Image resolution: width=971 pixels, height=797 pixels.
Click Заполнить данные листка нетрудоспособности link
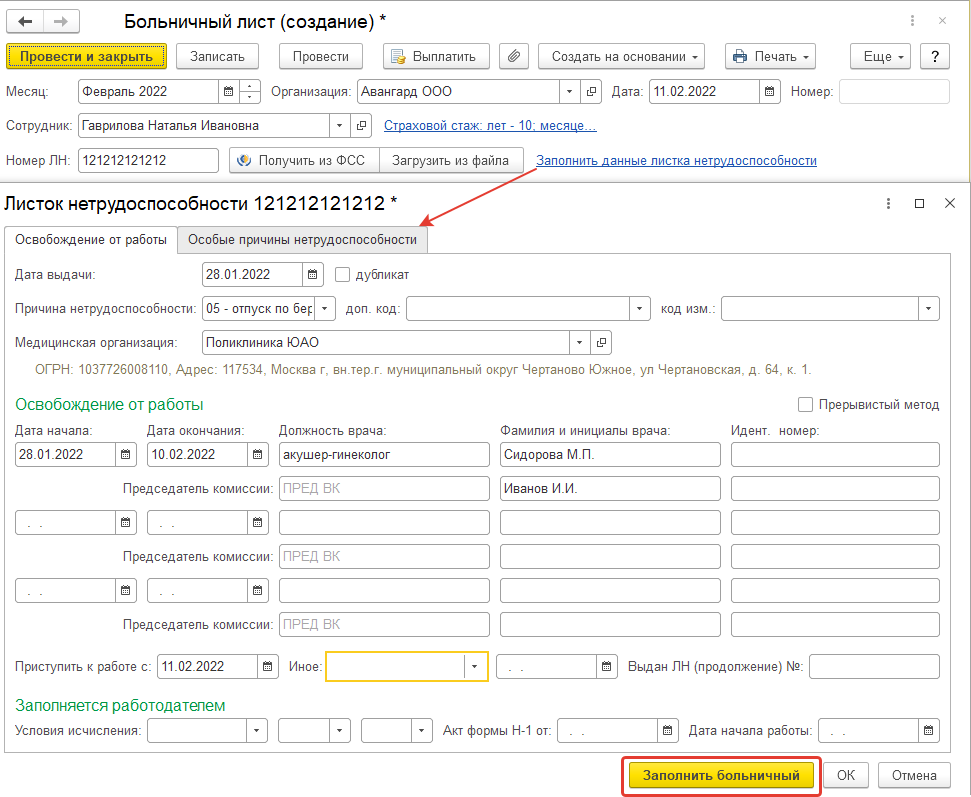[676, 160]
